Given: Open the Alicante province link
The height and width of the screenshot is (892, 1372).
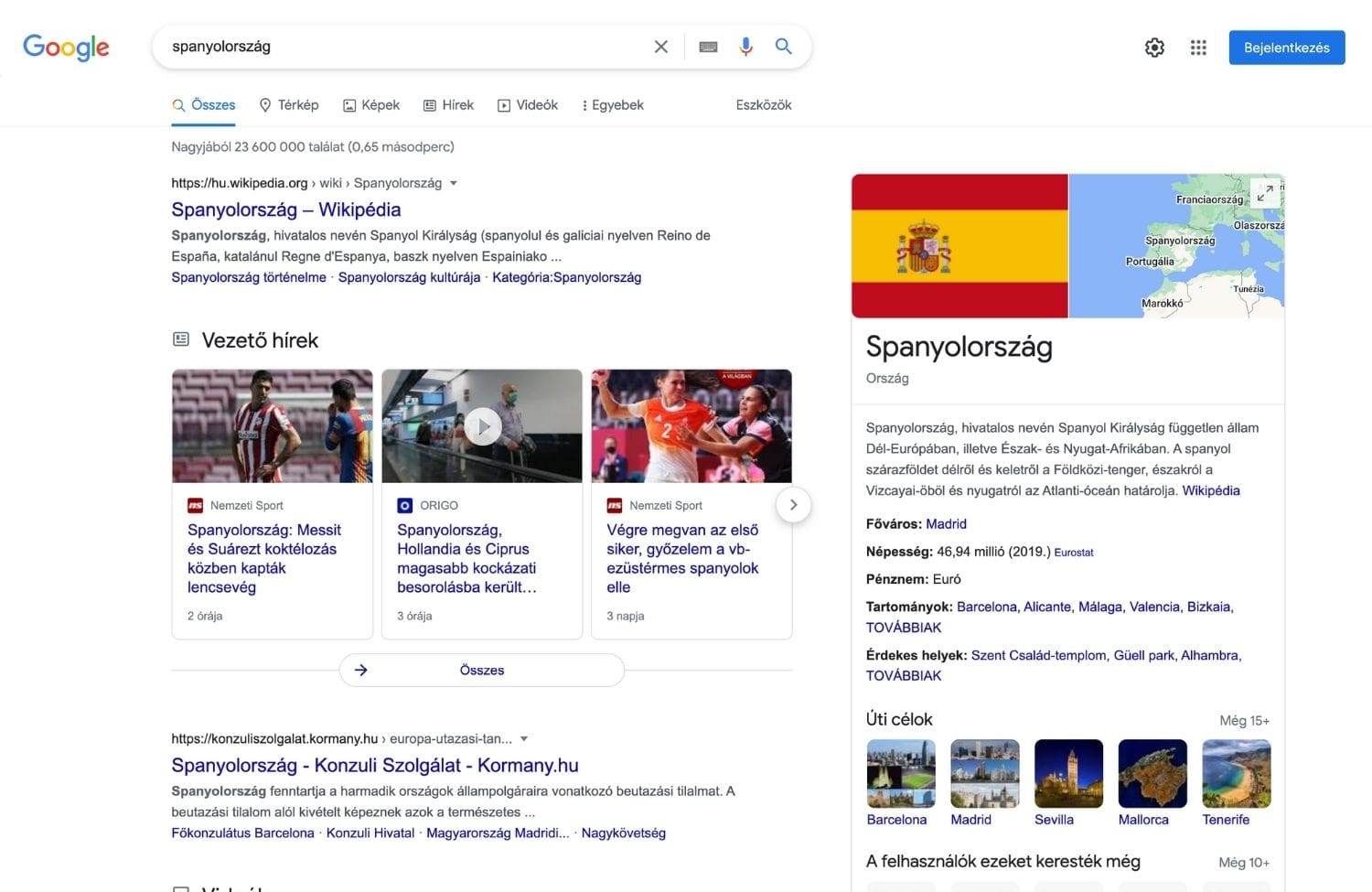Looking at the screenshot, I should (1046, 607).
